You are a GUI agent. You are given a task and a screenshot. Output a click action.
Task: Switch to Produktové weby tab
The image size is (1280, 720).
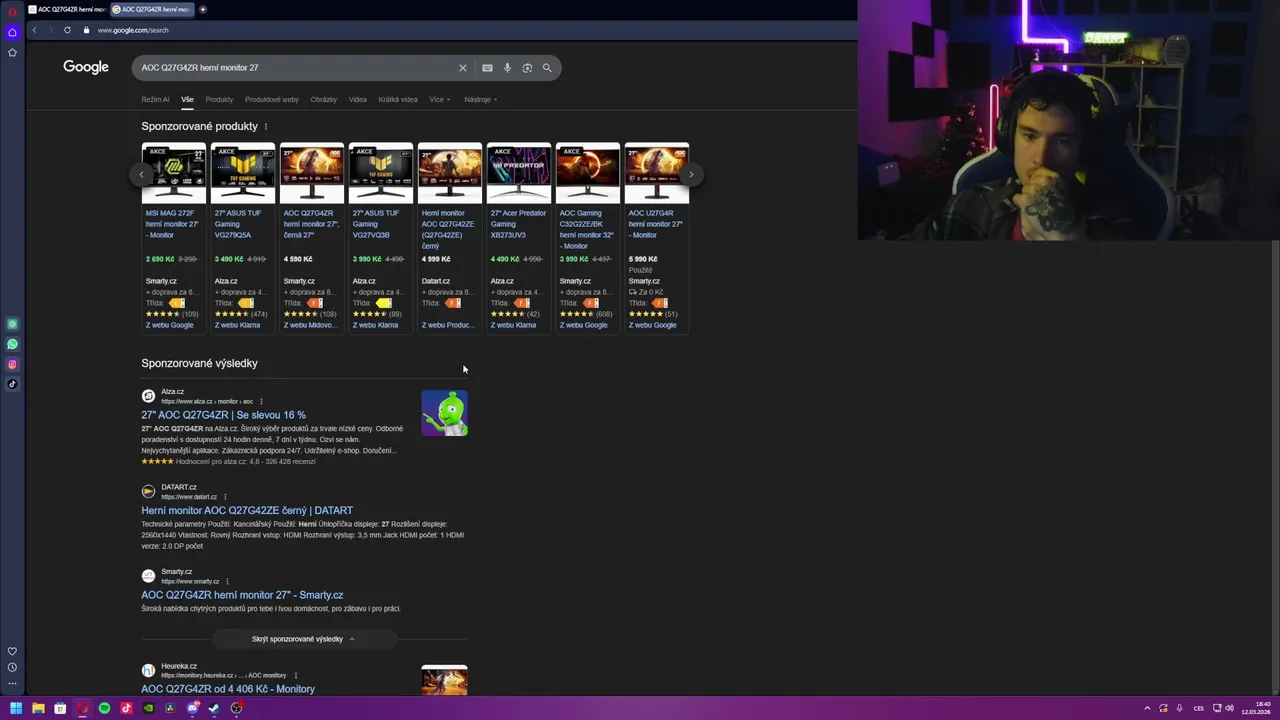[x=272, y=99]
